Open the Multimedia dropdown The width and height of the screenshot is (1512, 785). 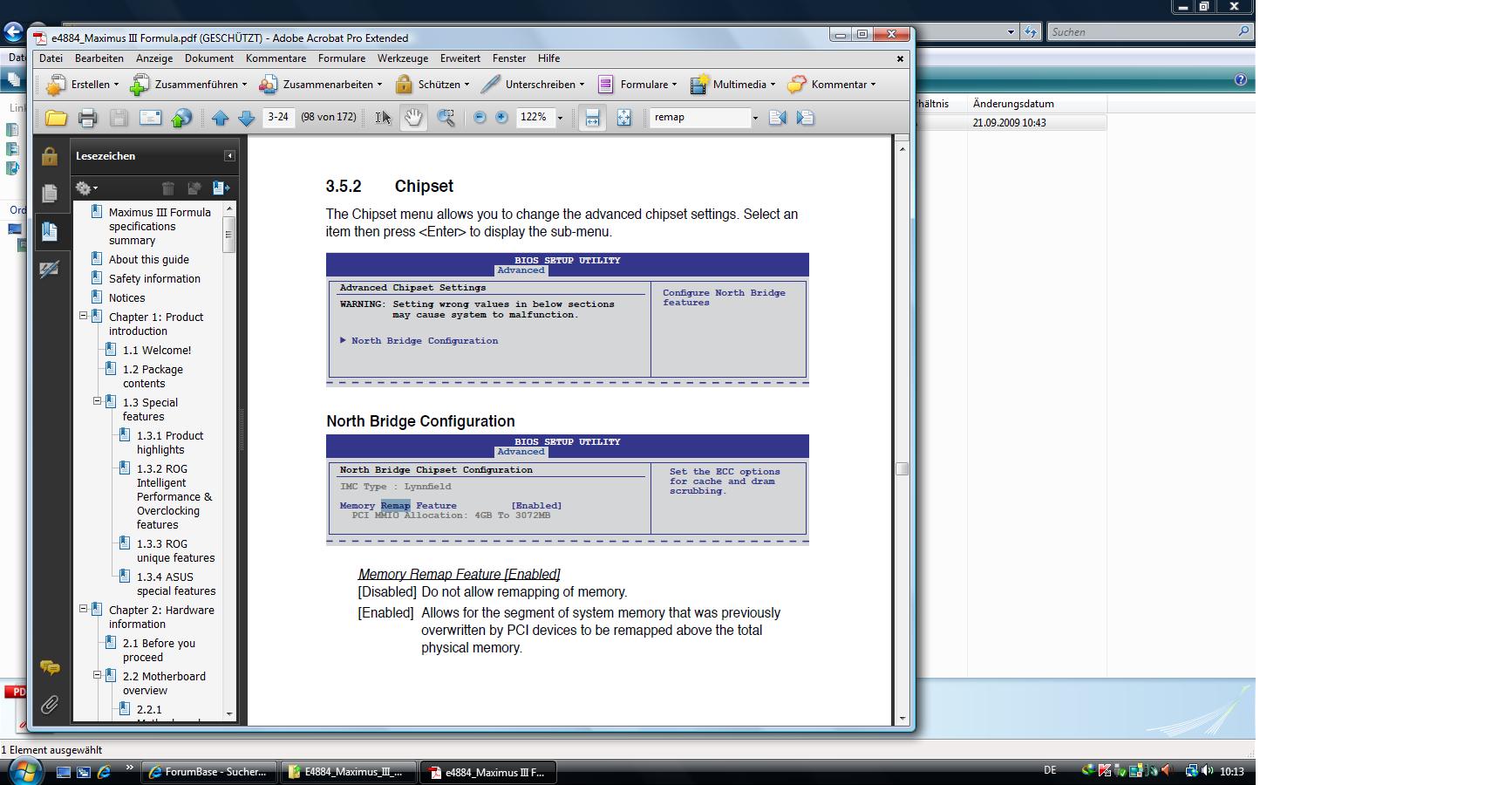point(732,85)
